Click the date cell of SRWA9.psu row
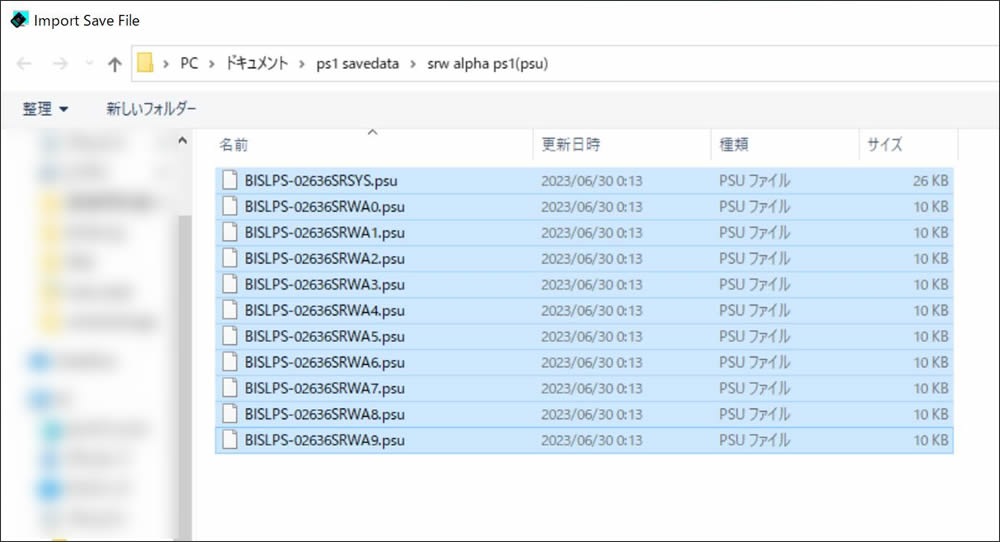Image resolution: width=1000 pixels, height=542 pixels. click(592, 441)
